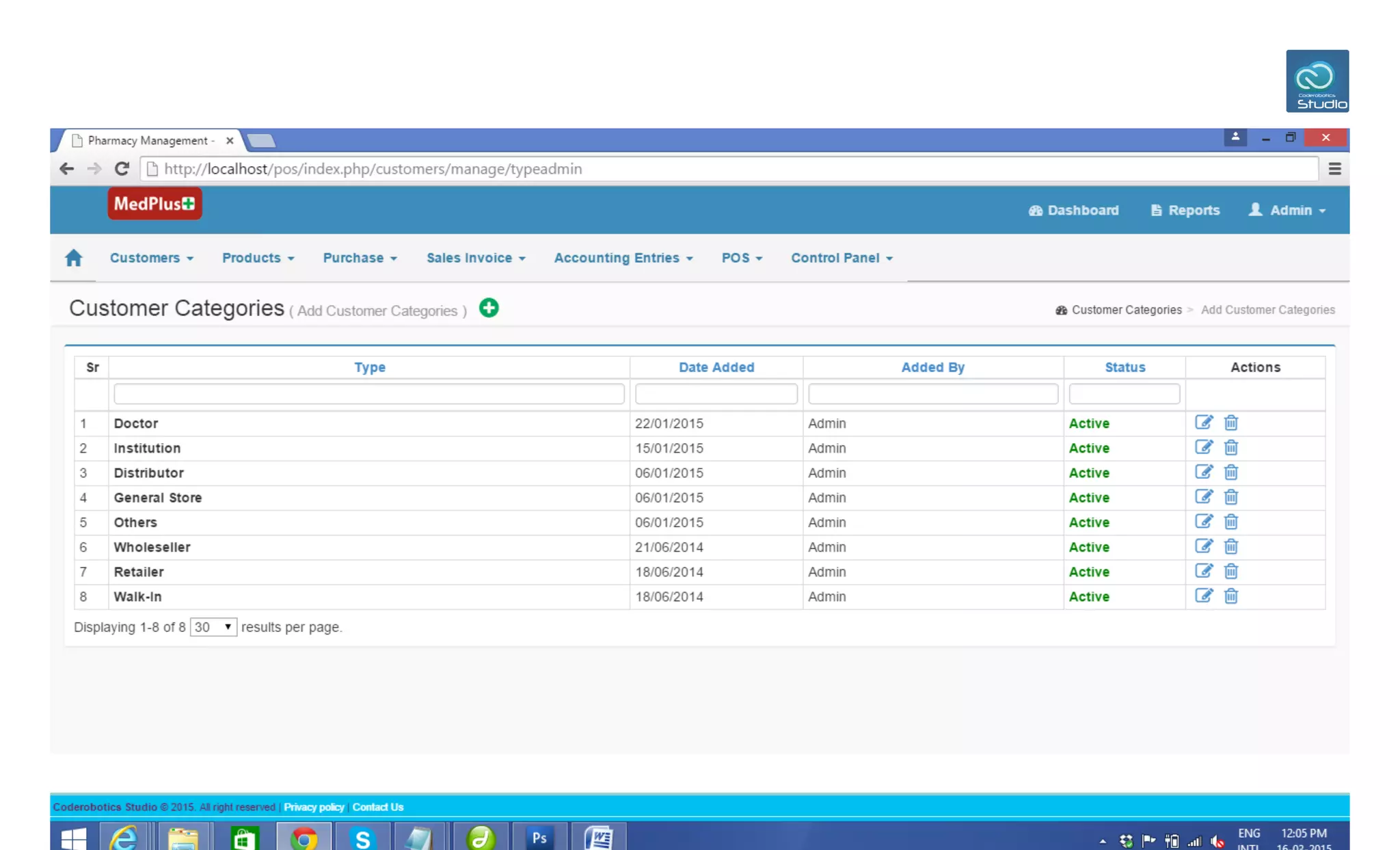This screenshot has width=1400, height=850.
Task: Open the results per page dropdown
Action: (x=213, y=627)
